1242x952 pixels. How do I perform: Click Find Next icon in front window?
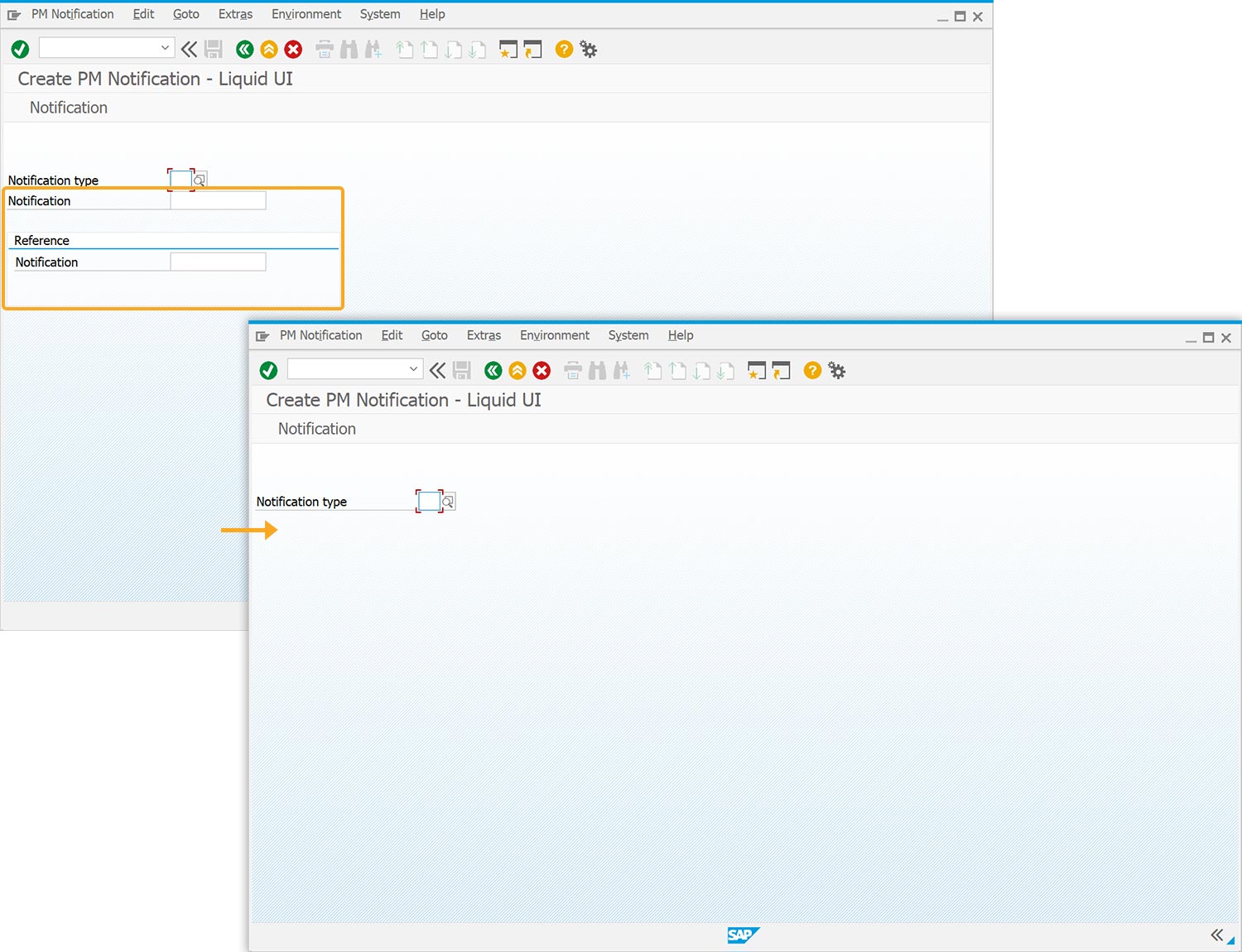point(622,371)
